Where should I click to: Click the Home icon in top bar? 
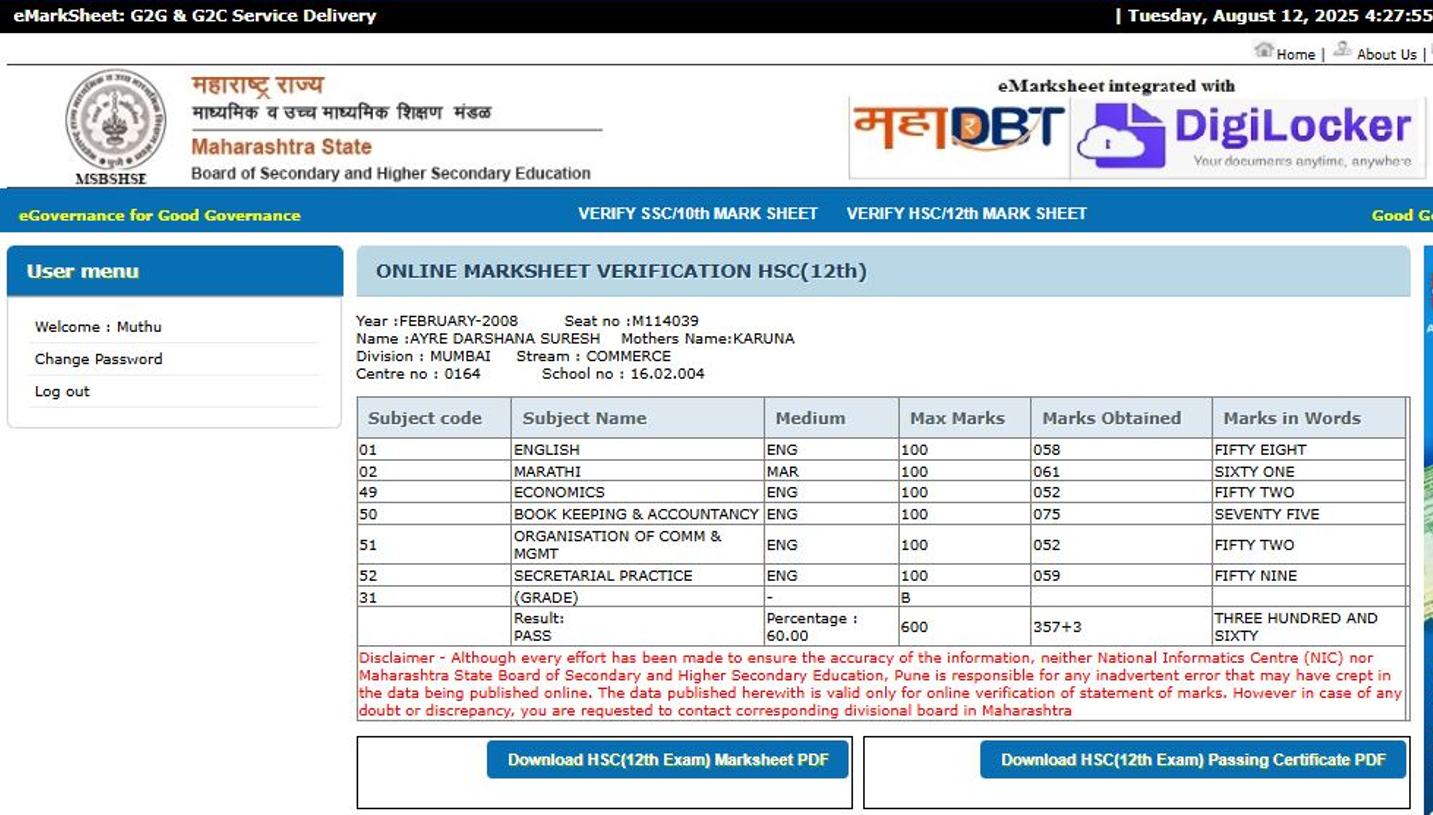click(x=1264, y=50)
